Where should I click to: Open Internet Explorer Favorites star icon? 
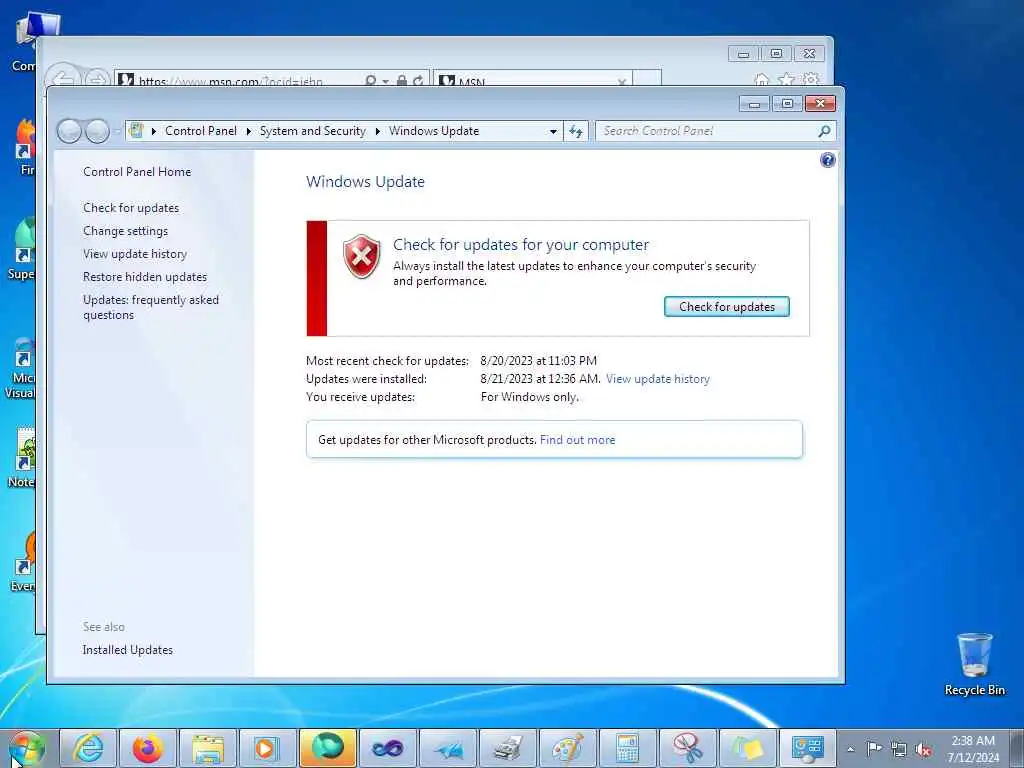786,80
